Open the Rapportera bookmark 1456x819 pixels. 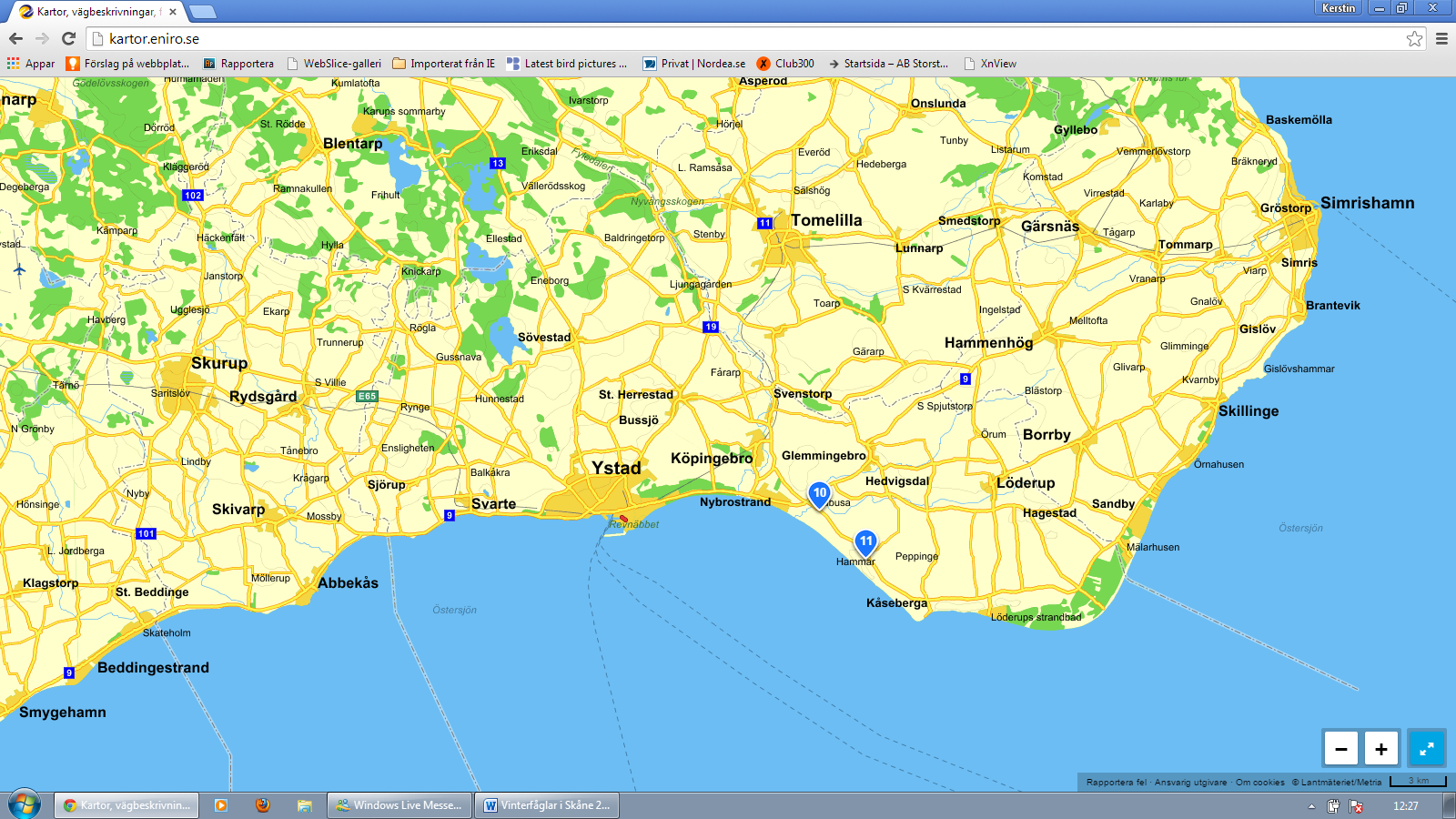[x=238, y=64]
